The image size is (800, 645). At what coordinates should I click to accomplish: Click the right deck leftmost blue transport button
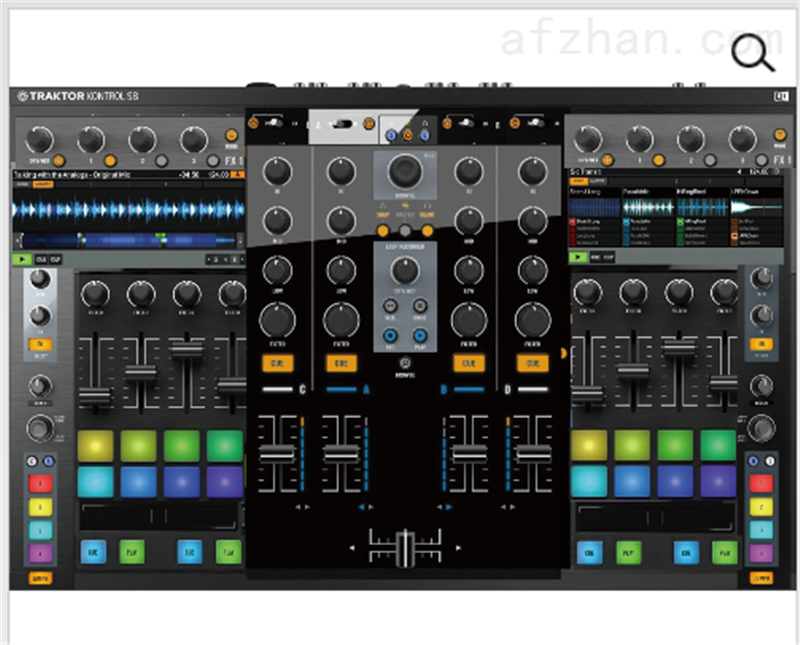tap(589, 553)
